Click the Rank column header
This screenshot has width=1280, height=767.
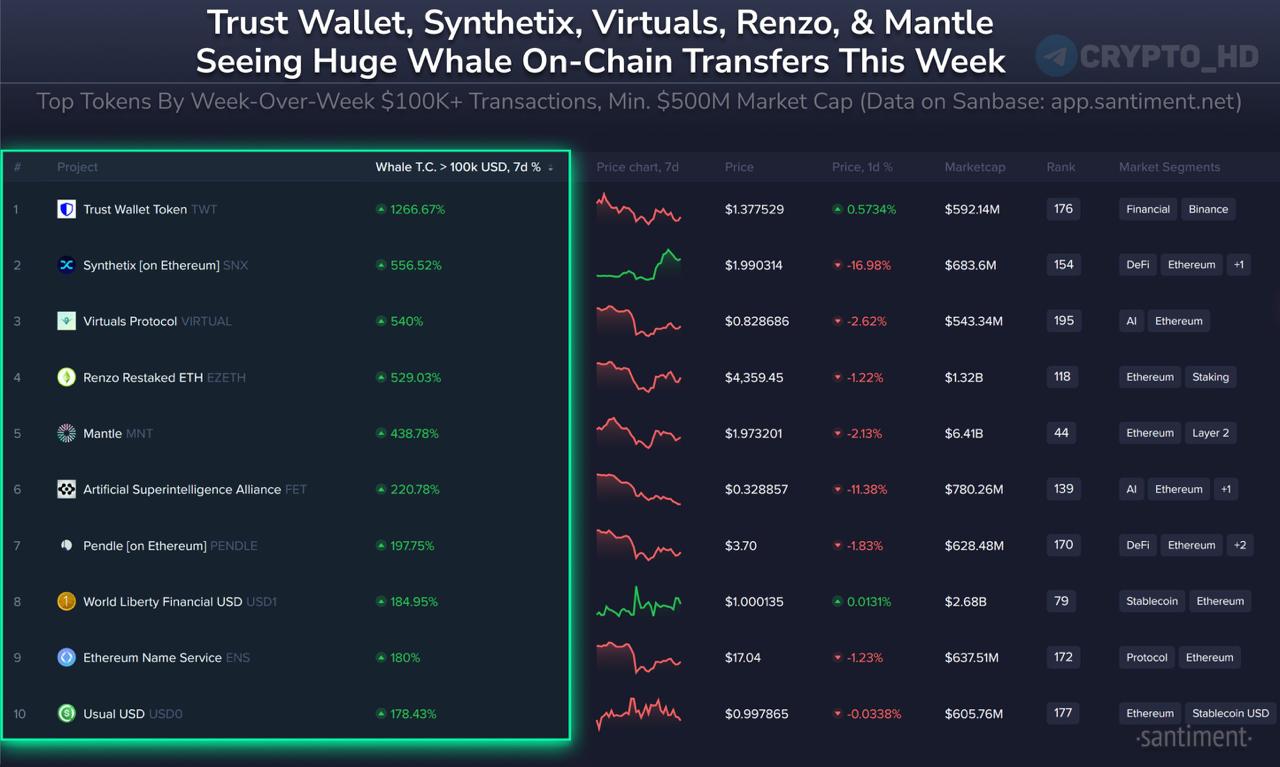click(1060, 167)
